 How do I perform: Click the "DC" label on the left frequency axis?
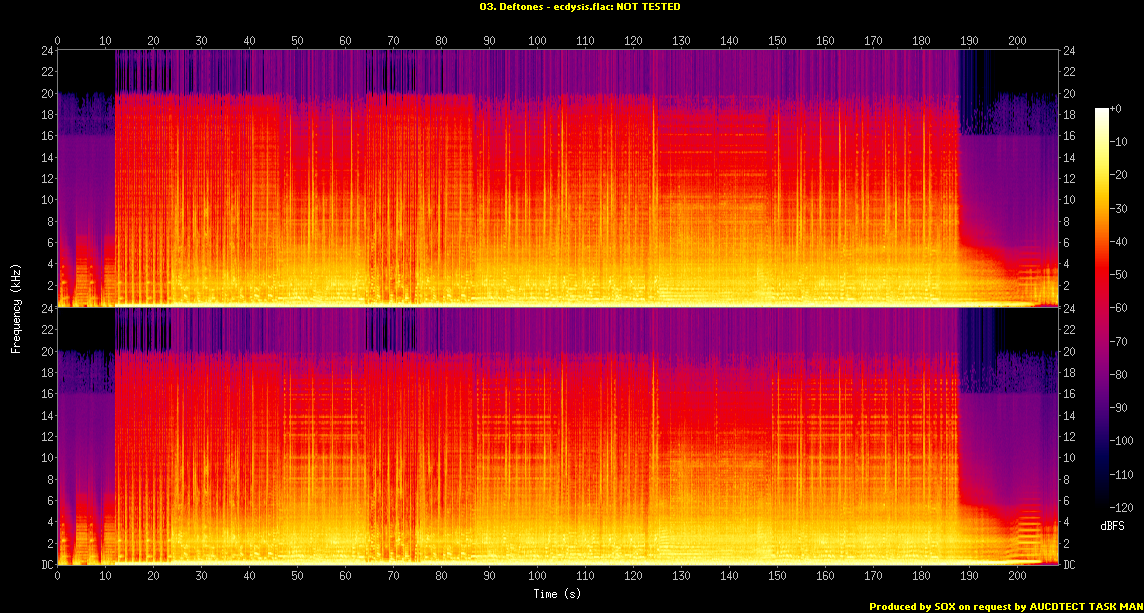tap(46, 565)
